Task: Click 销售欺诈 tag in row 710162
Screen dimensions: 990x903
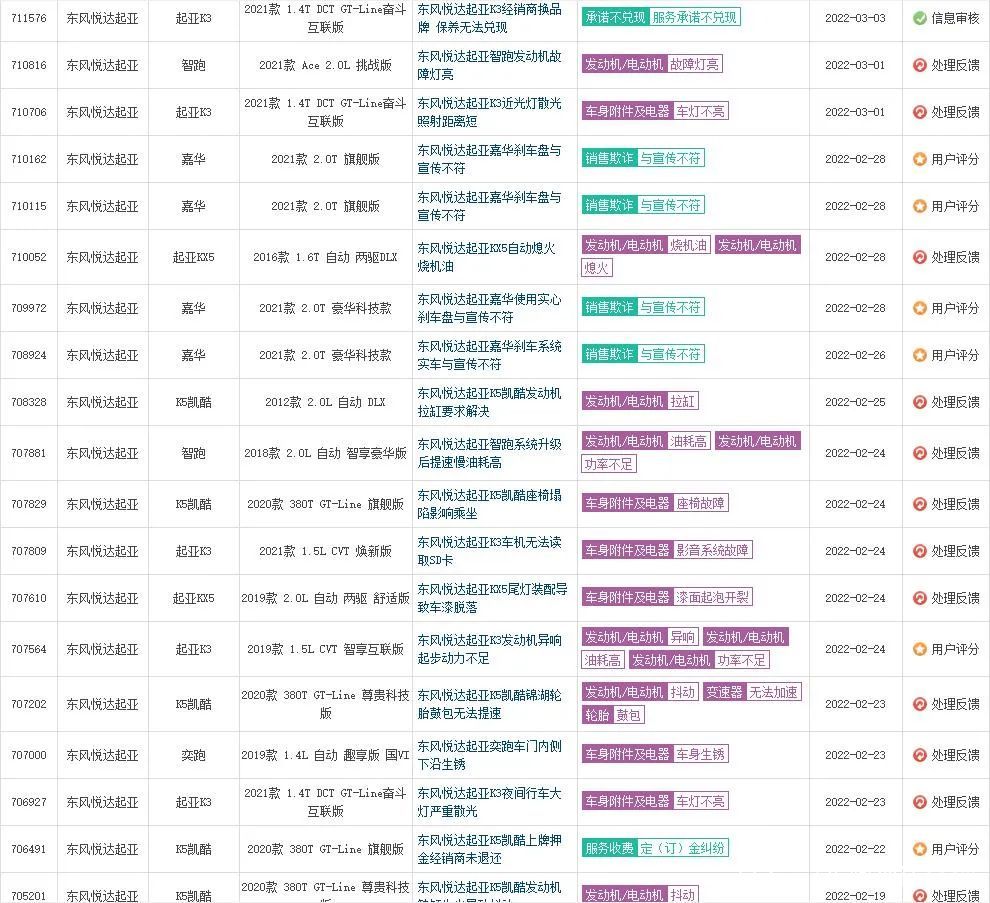Action: tap(609, 158)
